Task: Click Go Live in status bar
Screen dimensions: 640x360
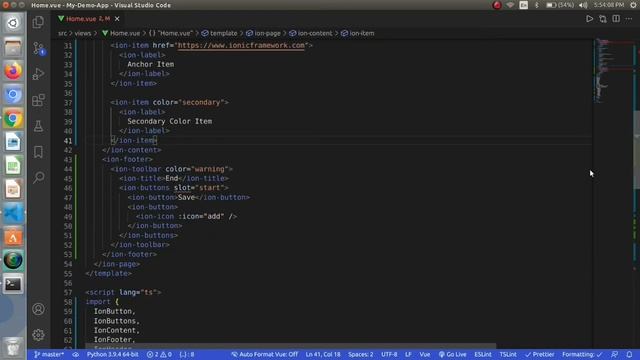Action: (x=452, y=354)
